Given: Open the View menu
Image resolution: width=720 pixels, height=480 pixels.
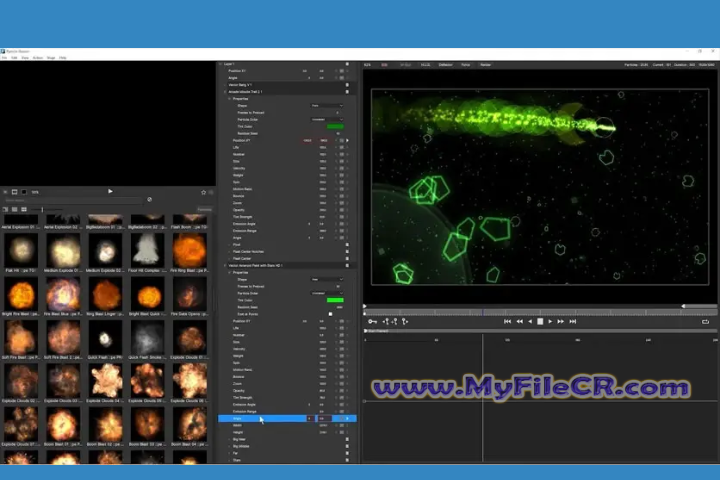Looking at the screenshot, I should coord(25,58).
